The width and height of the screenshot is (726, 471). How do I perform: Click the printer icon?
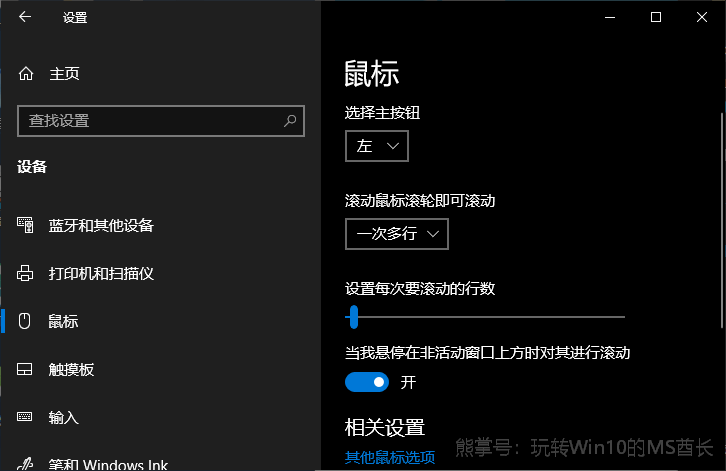click(25, 273)
